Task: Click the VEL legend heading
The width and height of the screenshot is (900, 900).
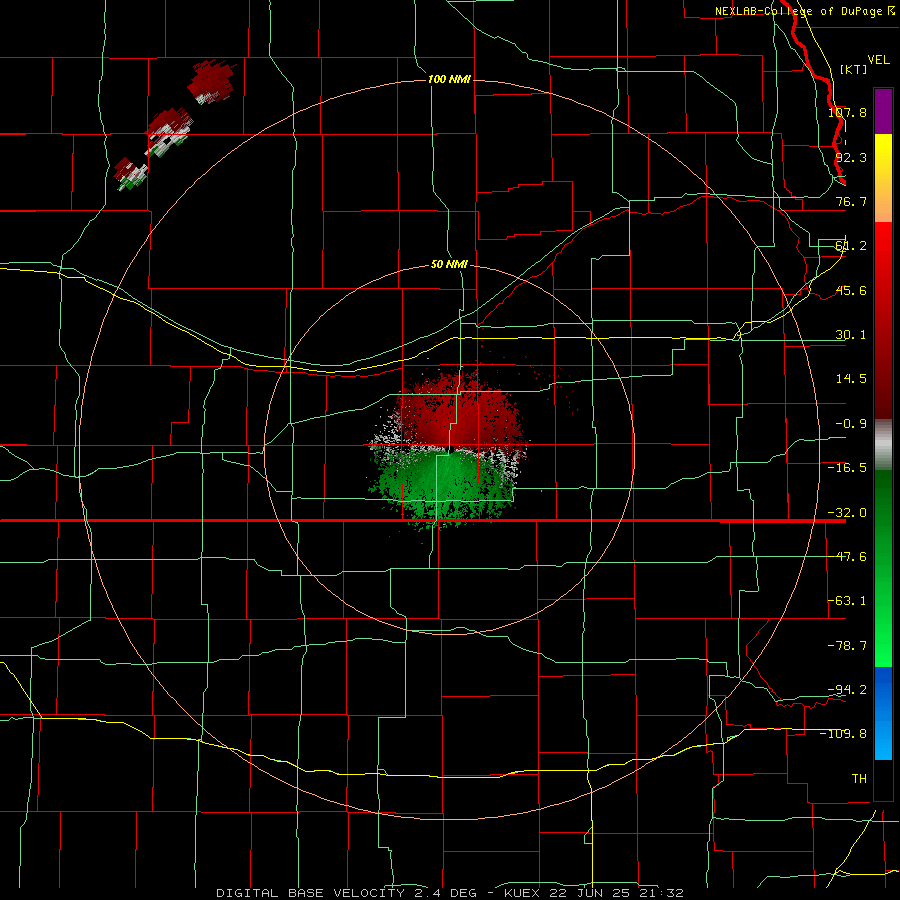Action: tap(878, 60)
